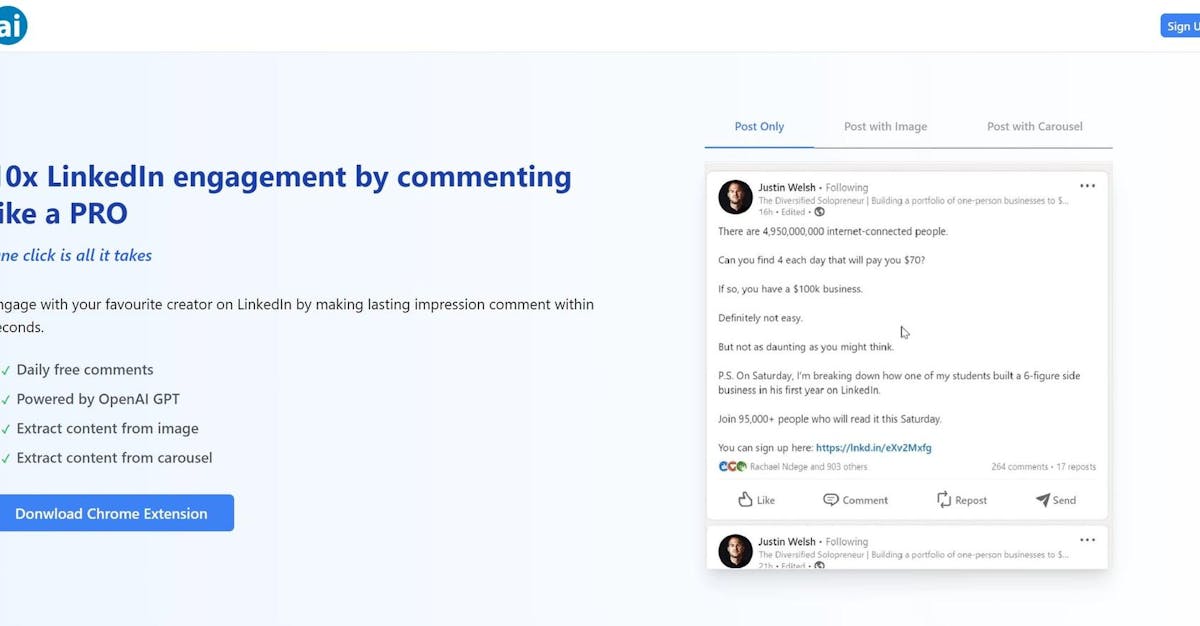Click the 'Extract content from image' text
Screen dimensions: 1200x626
108,428
